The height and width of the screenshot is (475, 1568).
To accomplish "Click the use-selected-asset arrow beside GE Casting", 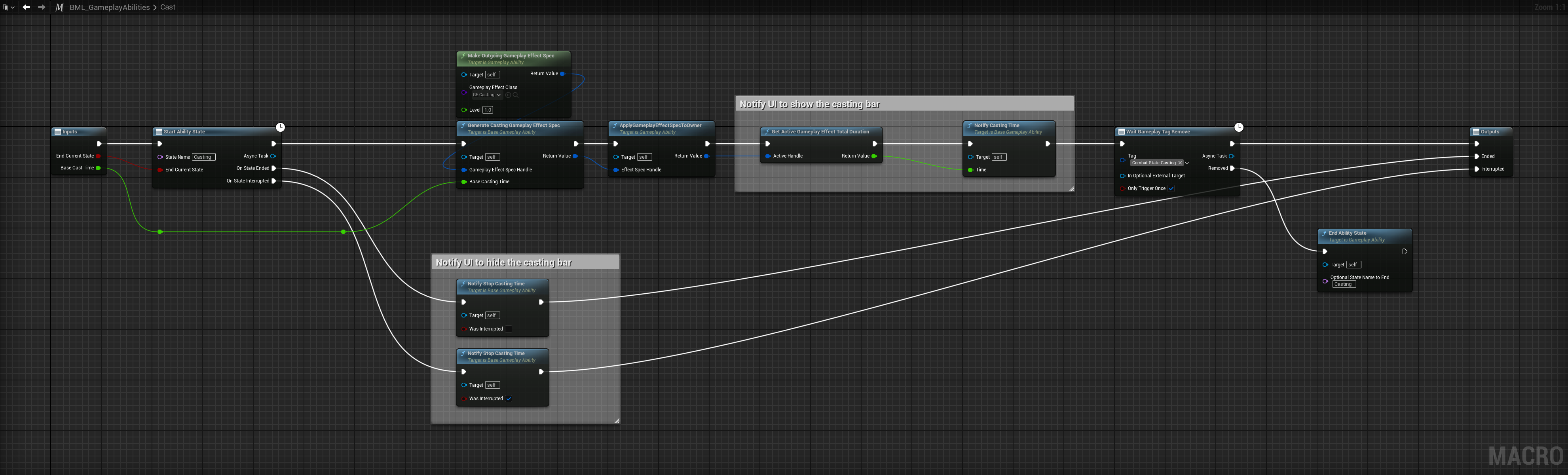I will [x=509, y=95].
